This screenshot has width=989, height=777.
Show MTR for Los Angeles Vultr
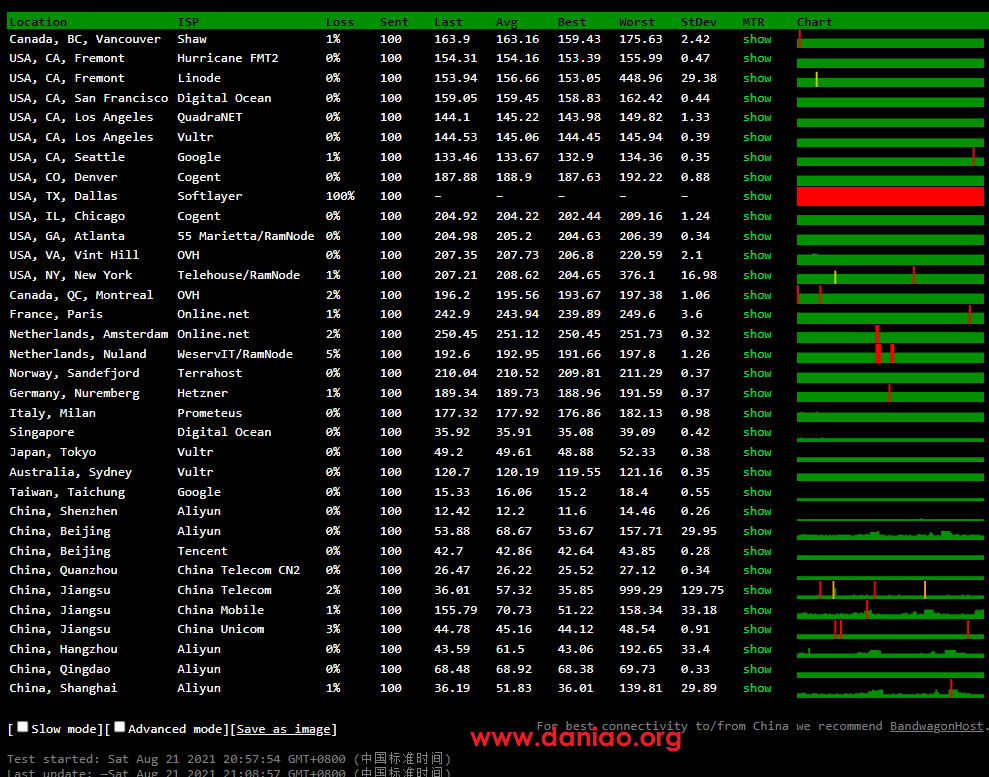click(x=757, y=137)
